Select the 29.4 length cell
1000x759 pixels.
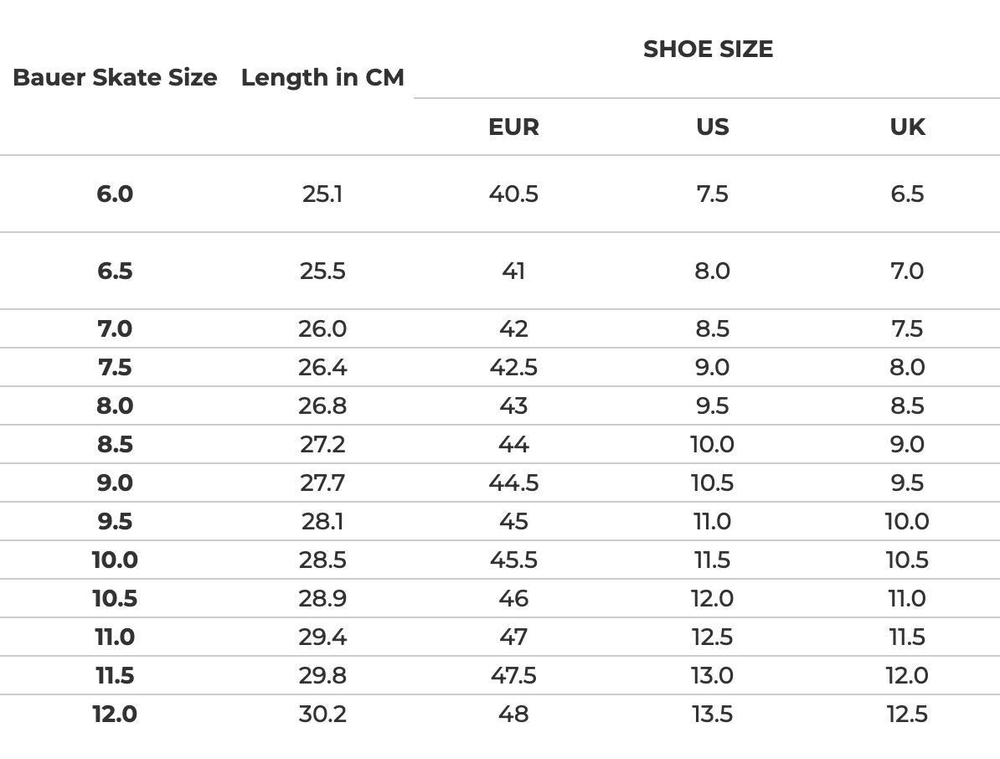[x=322, y=637]
